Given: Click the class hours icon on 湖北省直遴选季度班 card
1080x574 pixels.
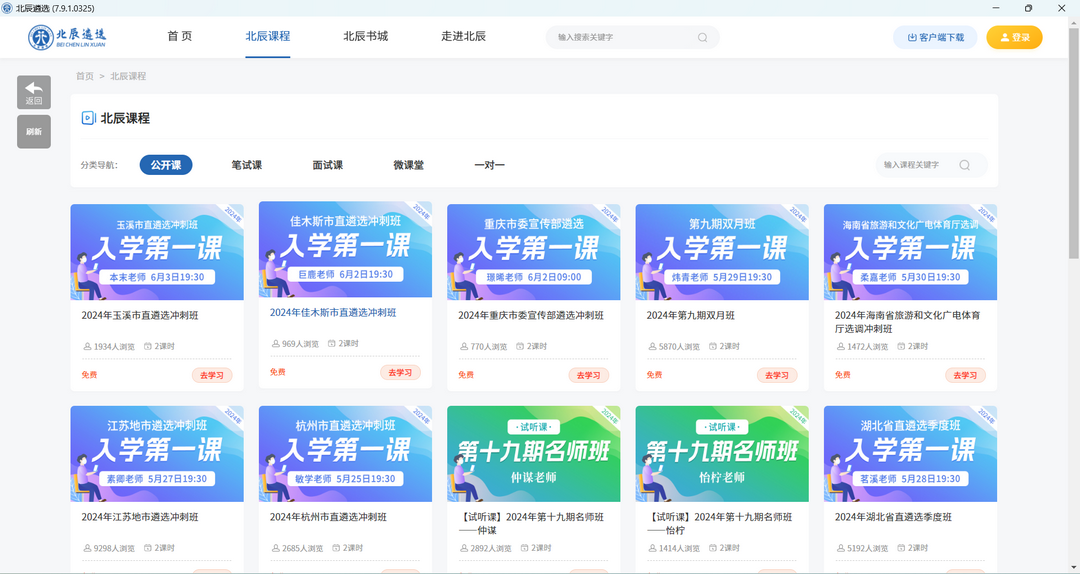Looking at the screenshot, I should coord(897,549).
